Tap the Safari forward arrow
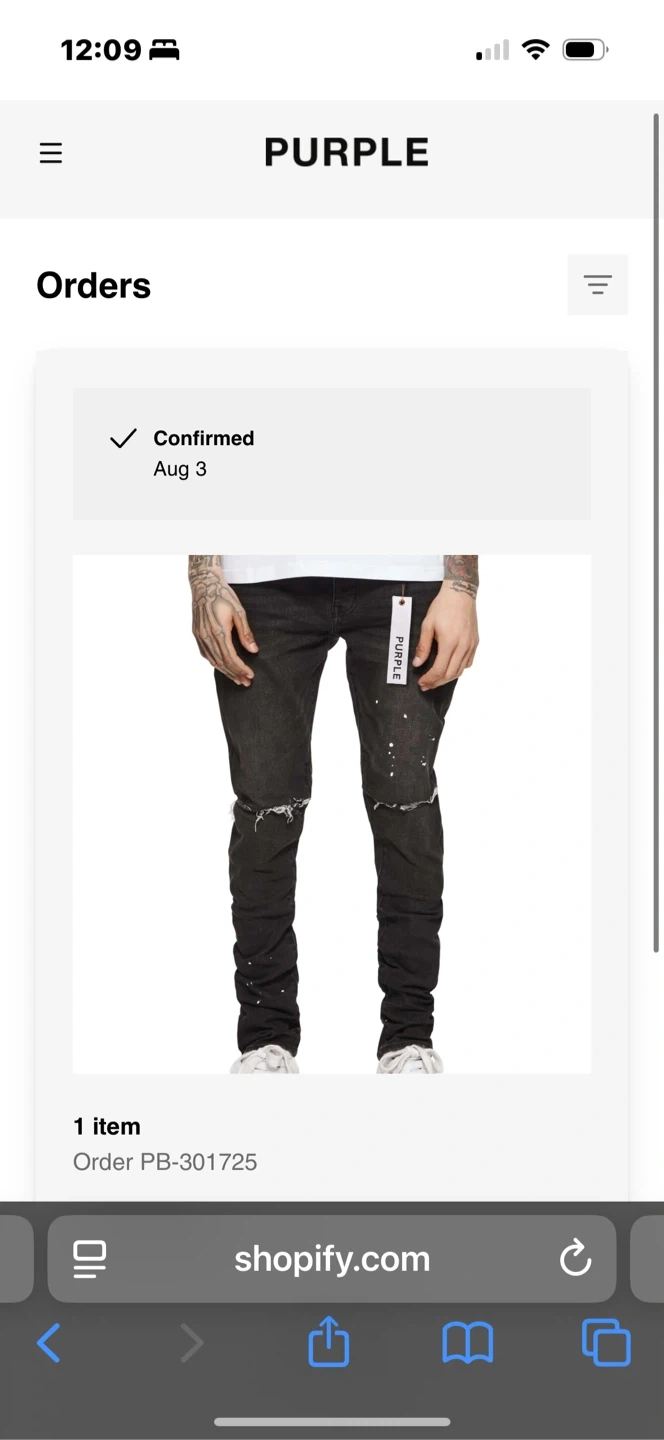 pyautogui.click(x=192, y=1343)
